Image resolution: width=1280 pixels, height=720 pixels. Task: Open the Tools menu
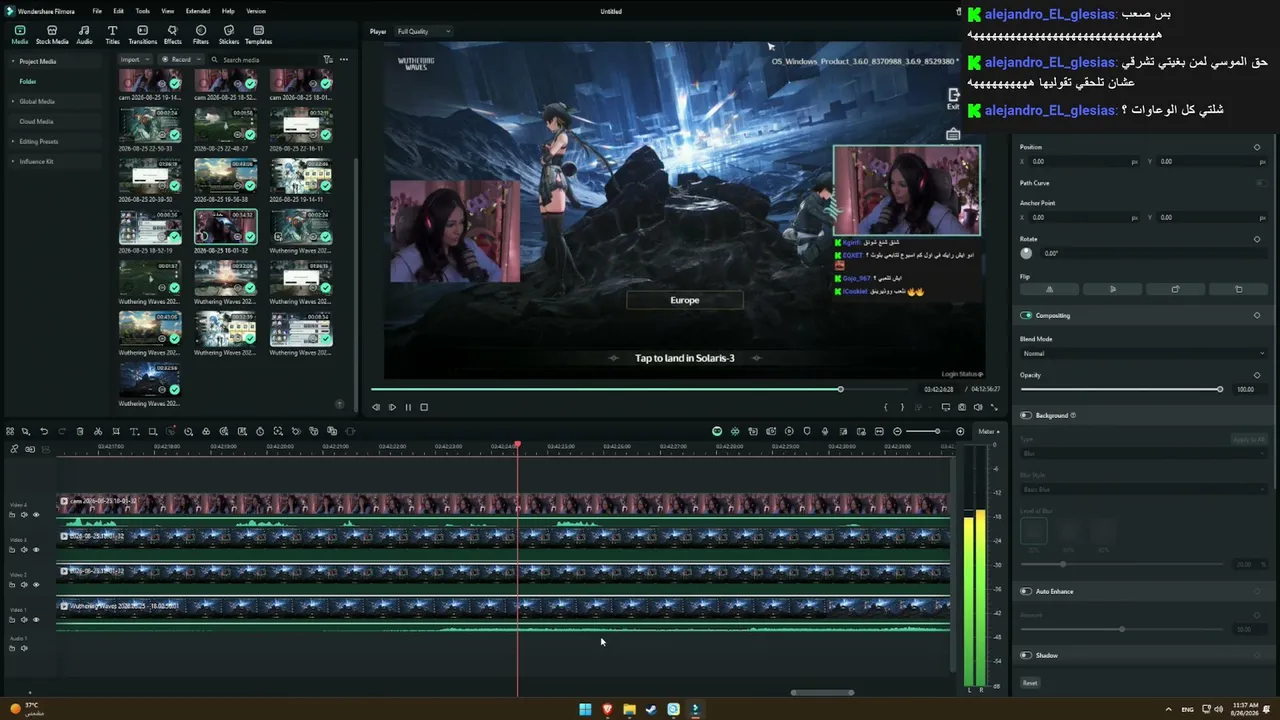tap(142, 11)
